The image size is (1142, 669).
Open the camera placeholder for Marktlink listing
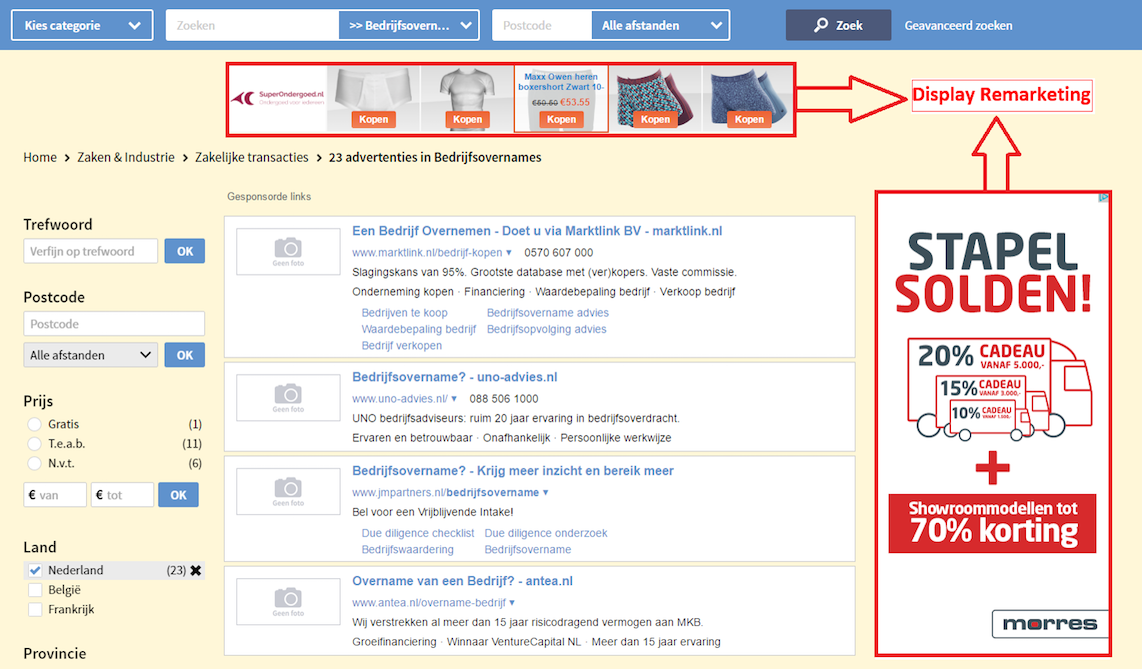pos(288,251)
